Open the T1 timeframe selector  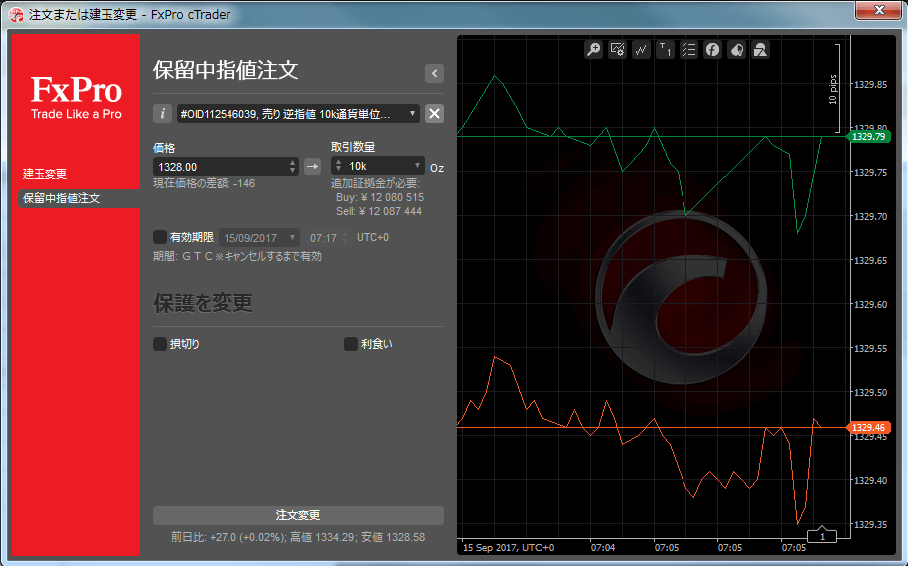pyautogui.click(x=665, y=50)
